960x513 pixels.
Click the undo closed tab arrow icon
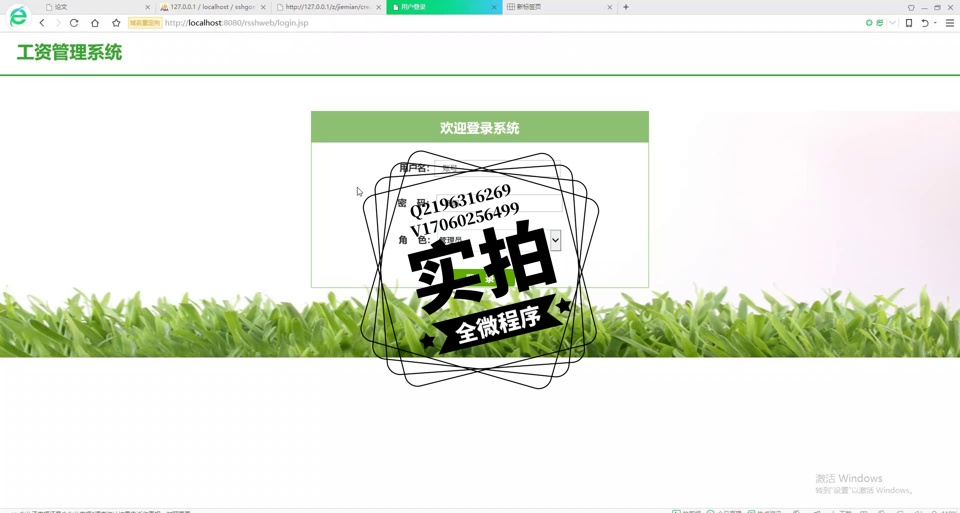925,23
